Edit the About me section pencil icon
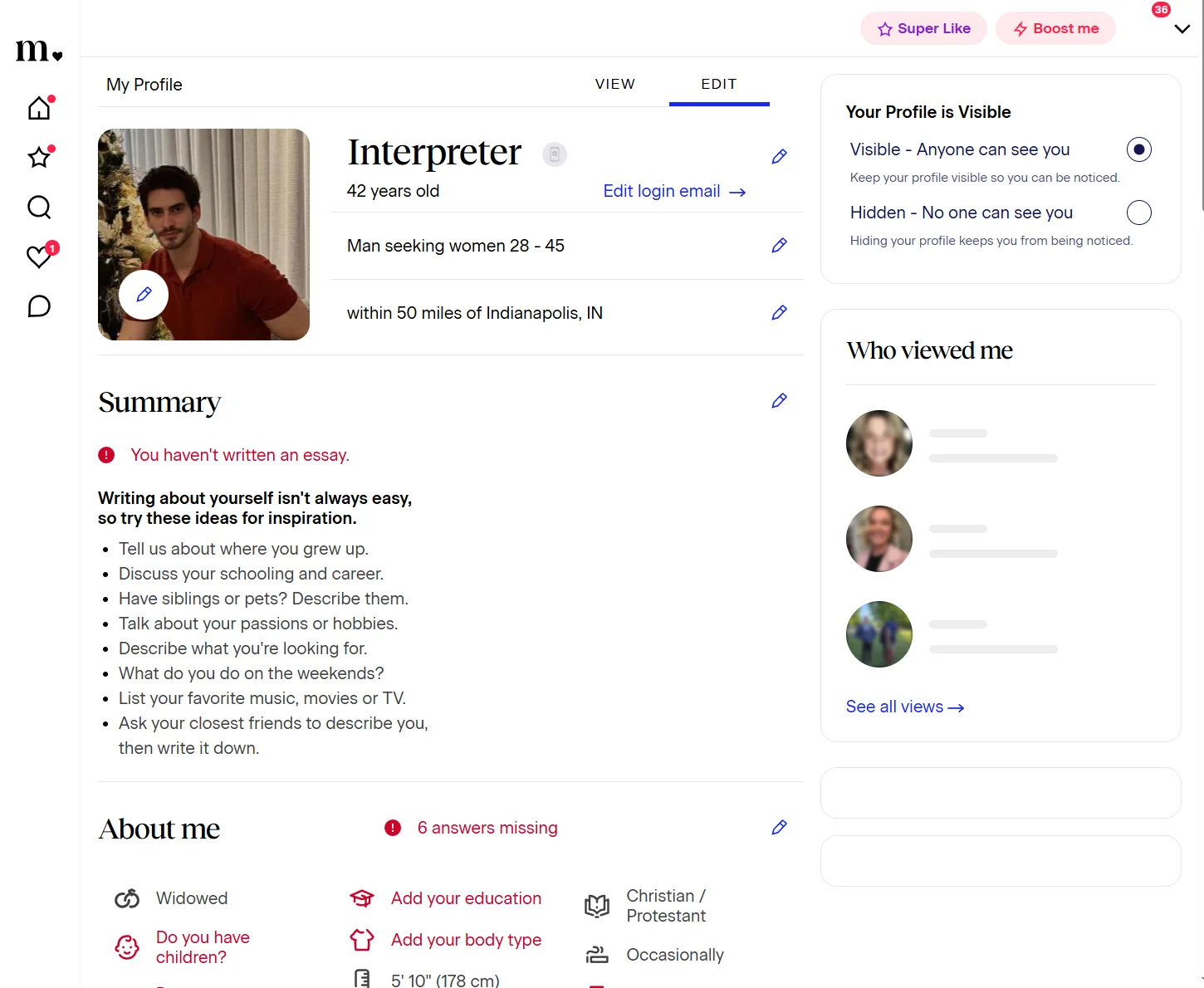The width and height of the screenshot is (1204, 988). [779, 827]
